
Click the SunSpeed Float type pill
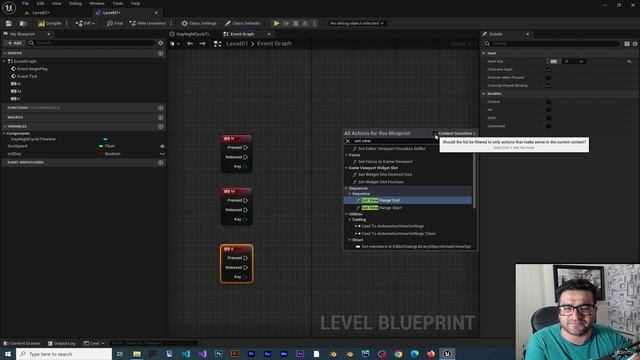tap(101, 146)
